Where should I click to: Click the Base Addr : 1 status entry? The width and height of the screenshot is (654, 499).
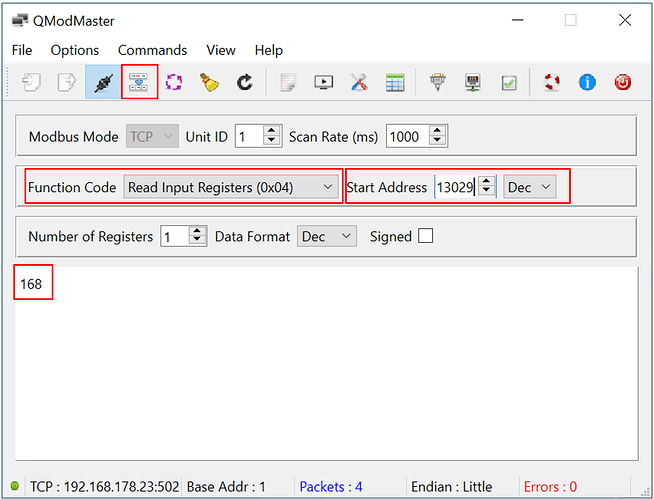pyautogui.click(x=226, y=486)
